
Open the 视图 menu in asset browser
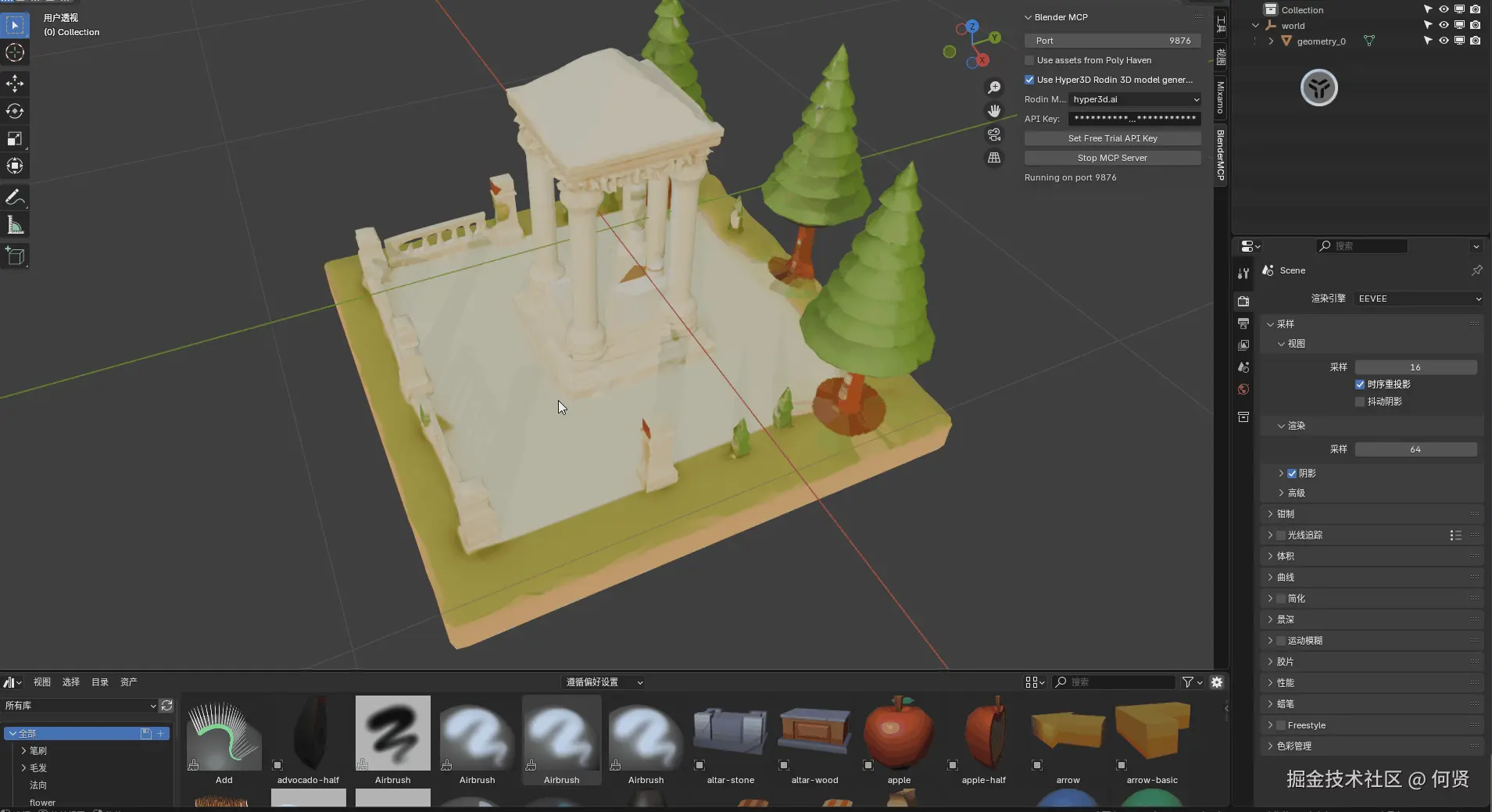click(x=42, y=682)
